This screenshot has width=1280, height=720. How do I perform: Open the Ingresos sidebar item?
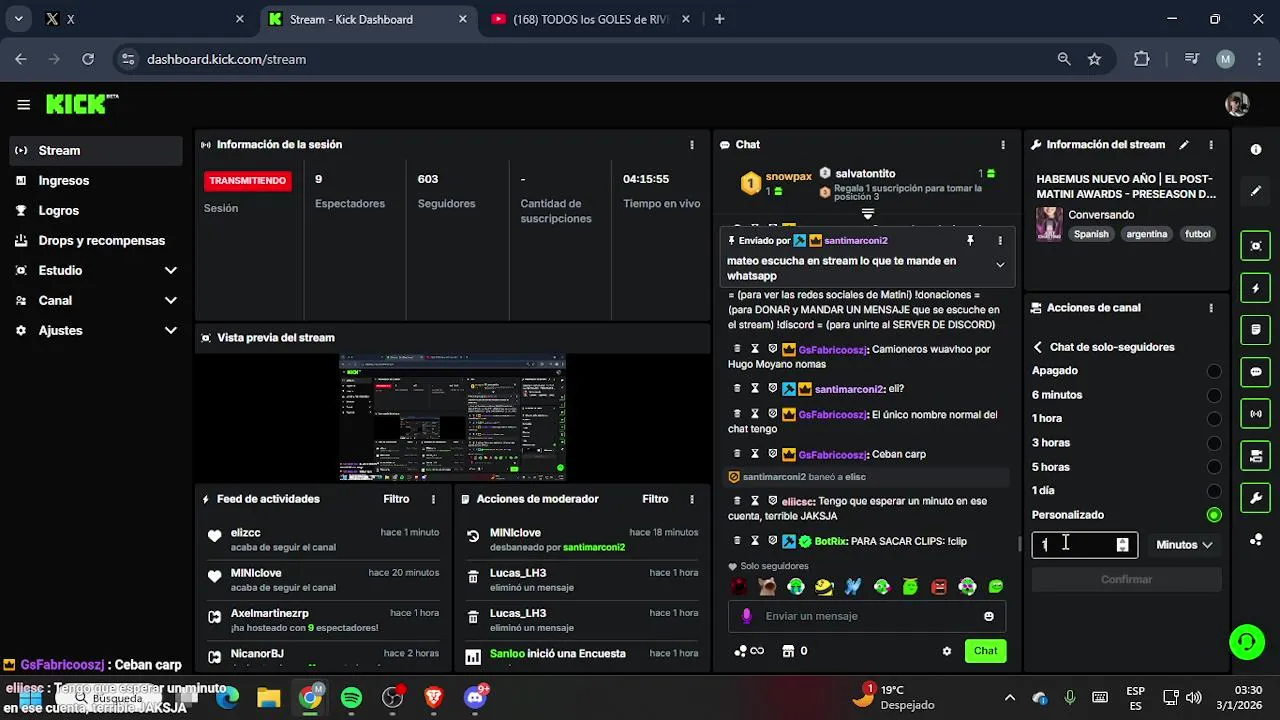pos(97,181)
